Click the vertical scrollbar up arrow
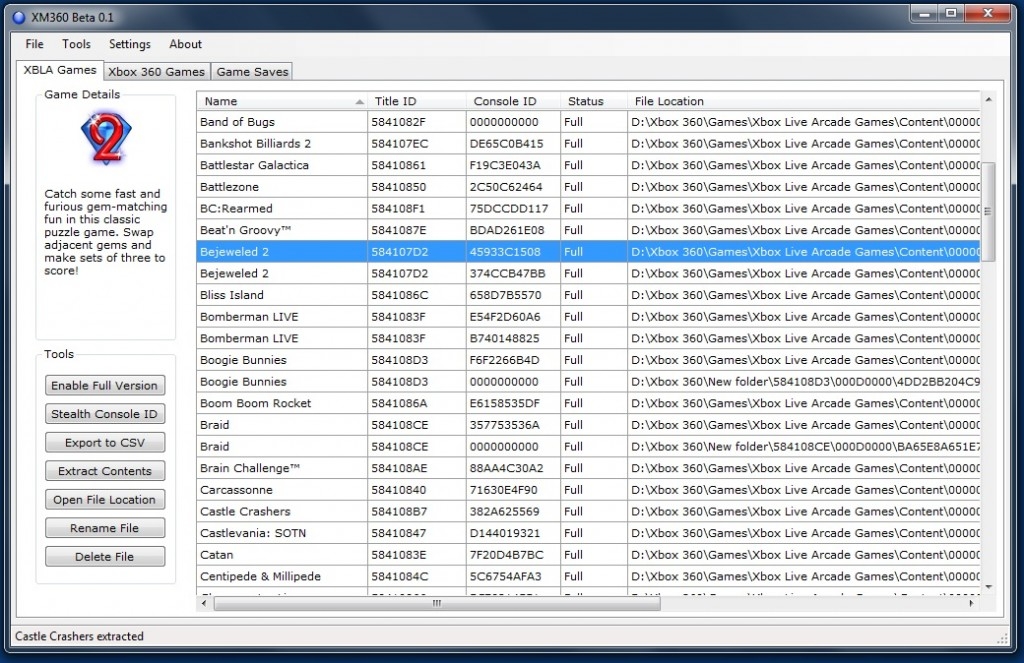 988,100
